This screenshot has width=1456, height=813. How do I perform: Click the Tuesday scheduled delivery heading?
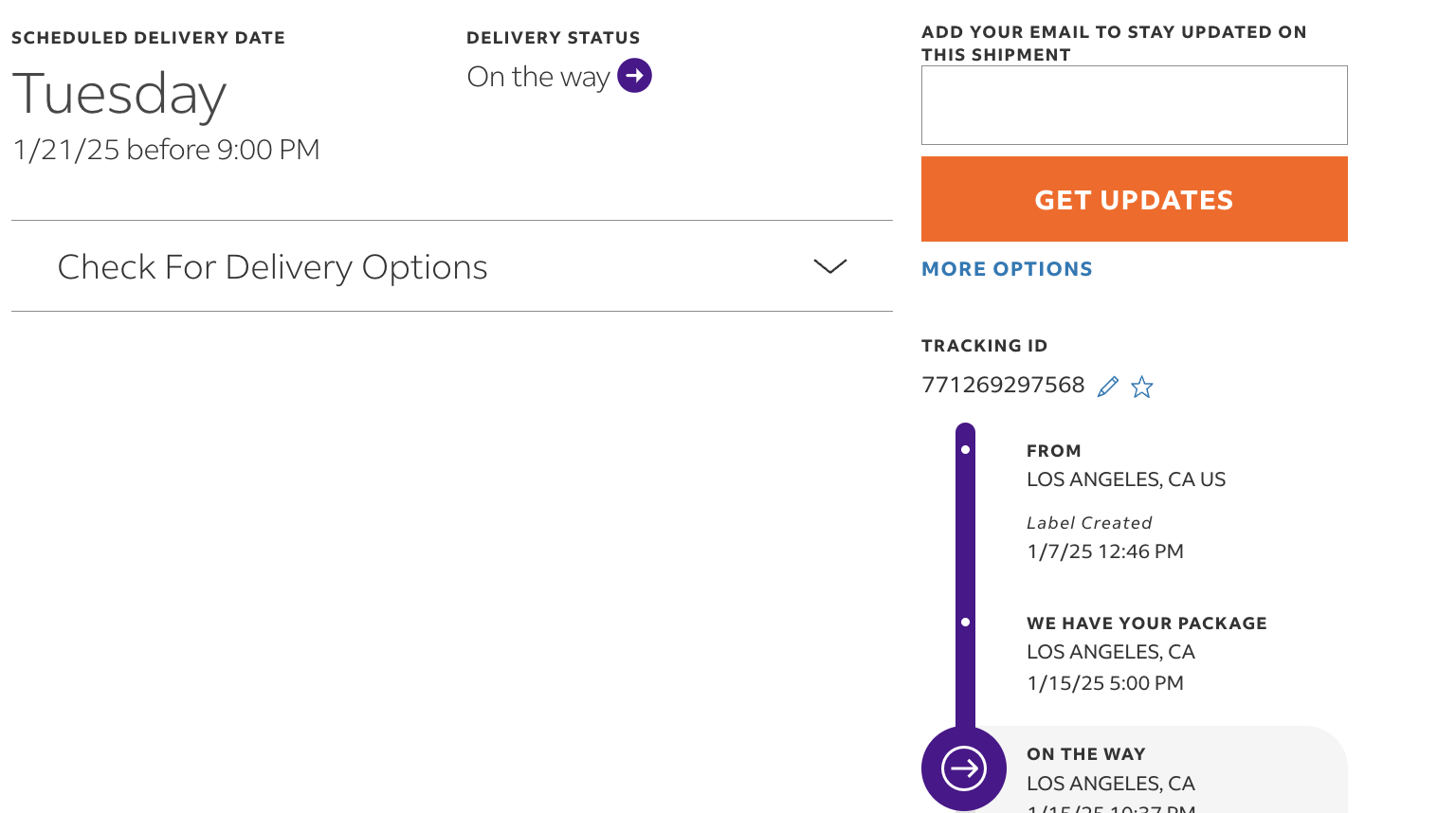[x=119, y=95]
